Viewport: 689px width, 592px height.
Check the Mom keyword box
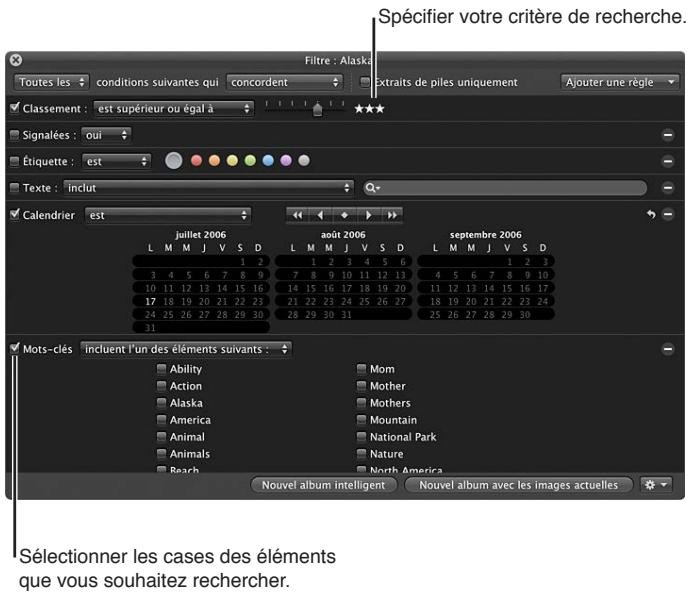361,368
